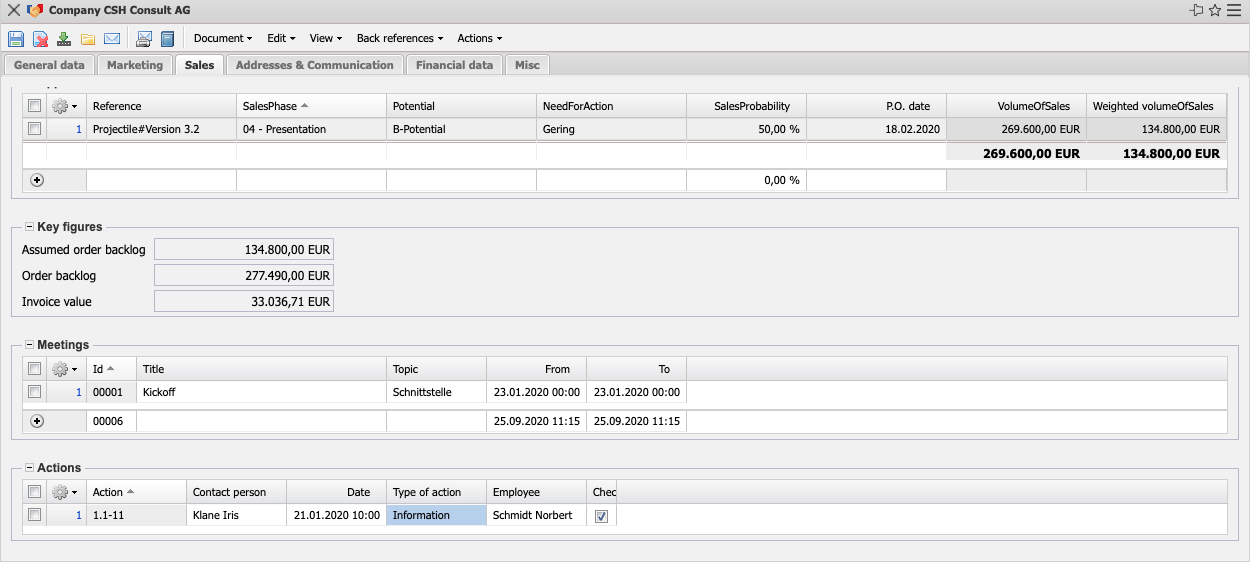Open the Back references dropdown menu

pyautogui.click(x=399, y=38)
